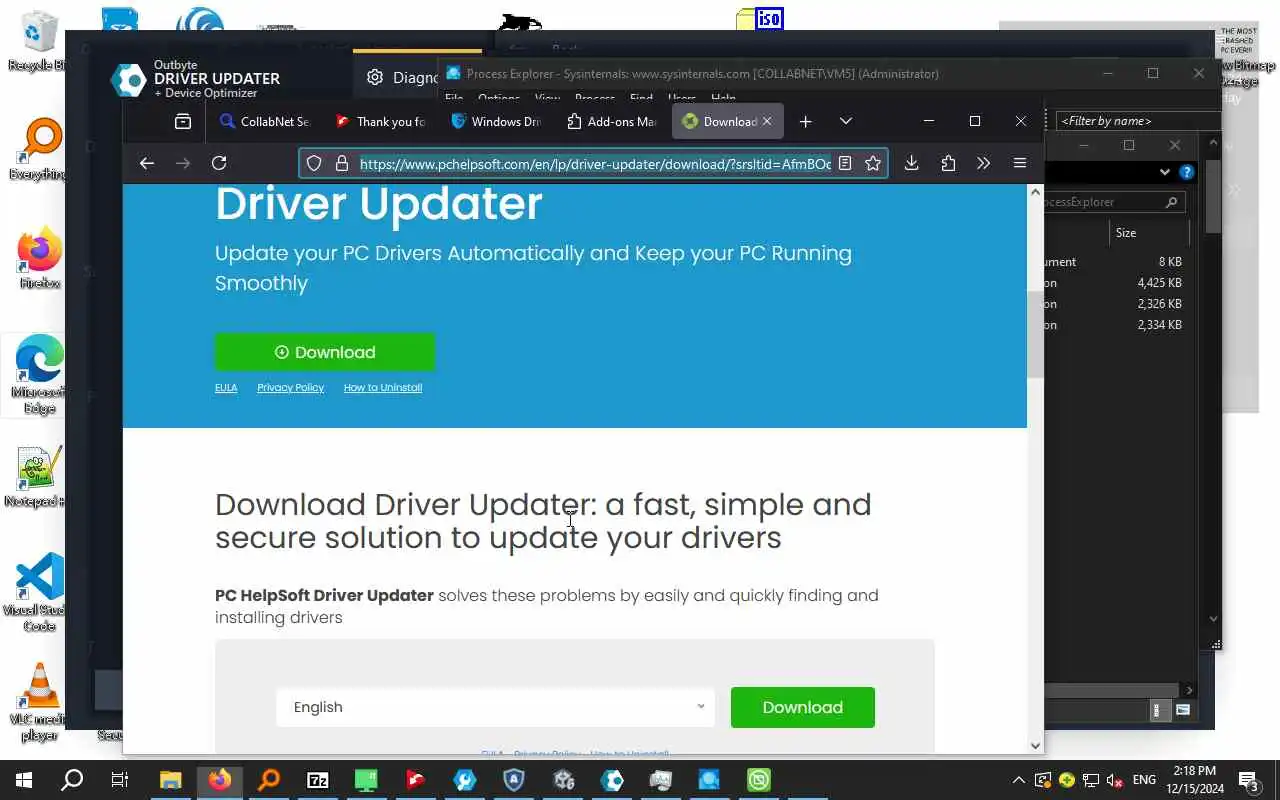Open Firefox desktop shortcut
Image resolution: width=1280 pixels, height=800 pixels.
tap(40, 258)
